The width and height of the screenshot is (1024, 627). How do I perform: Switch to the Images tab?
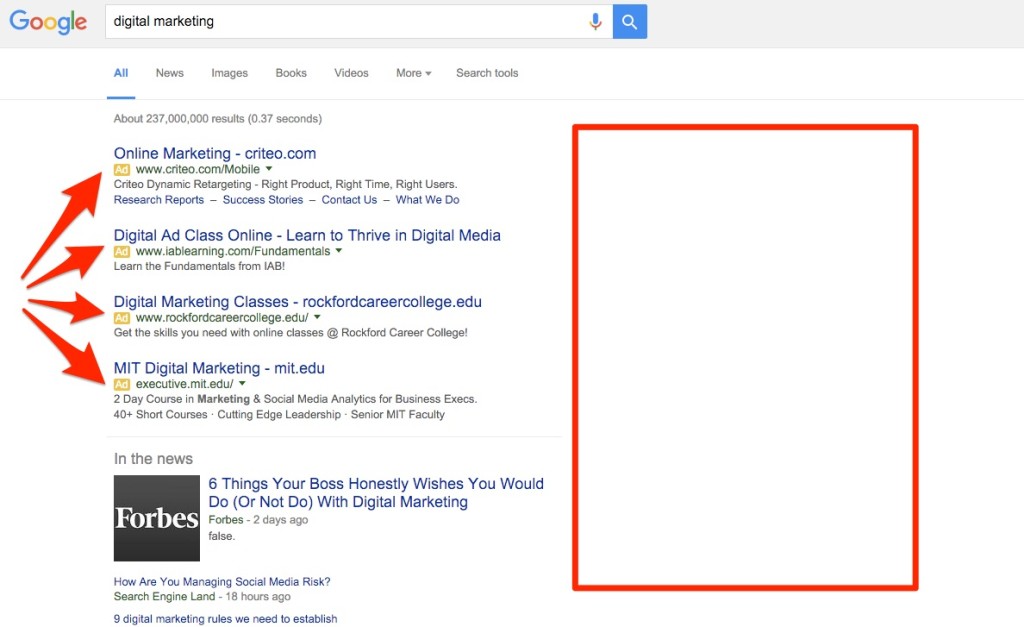[x=229, y=73]
